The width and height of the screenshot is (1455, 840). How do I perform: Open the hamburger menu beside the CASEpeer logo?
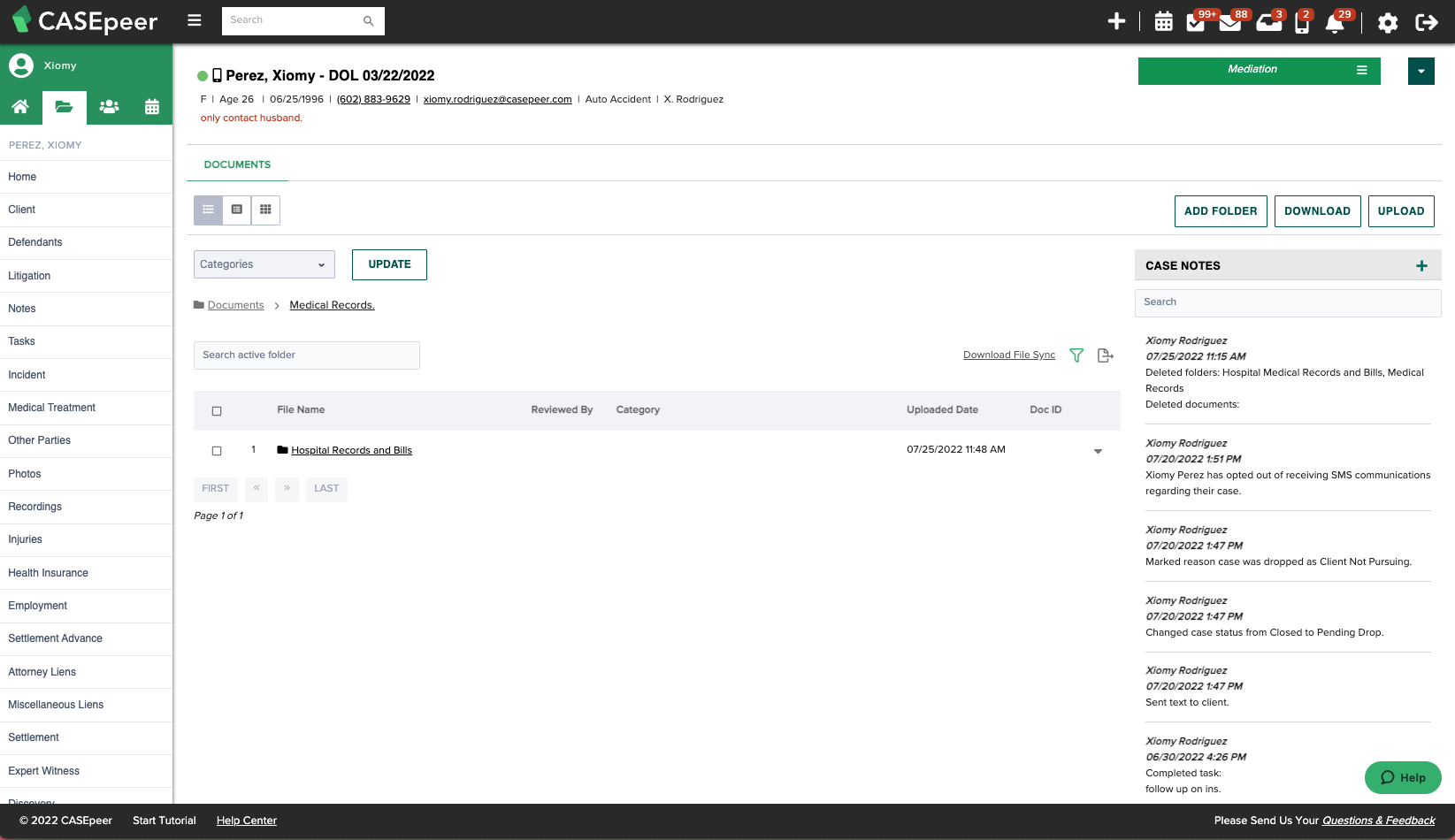[195, 20]
